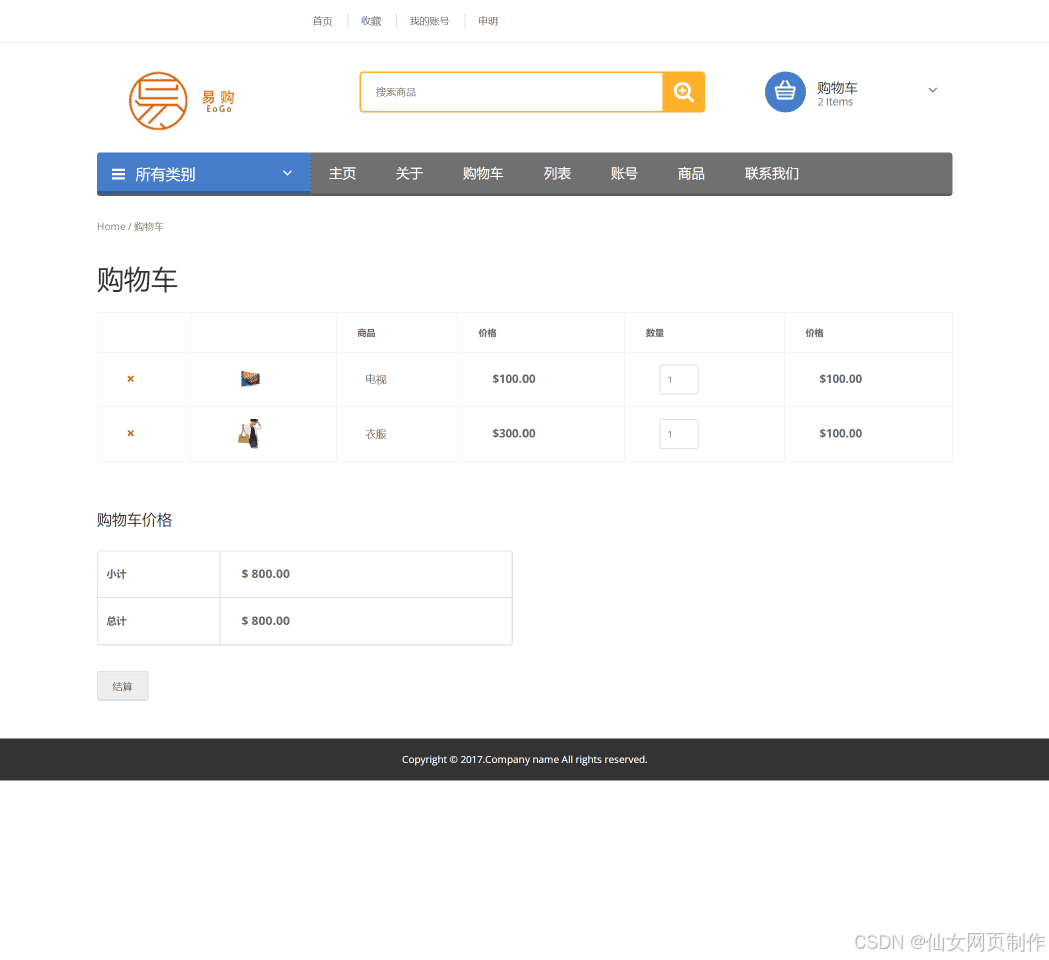
Task: Go to 购物车 in navigation bar
Action: [x=483, y=174]
